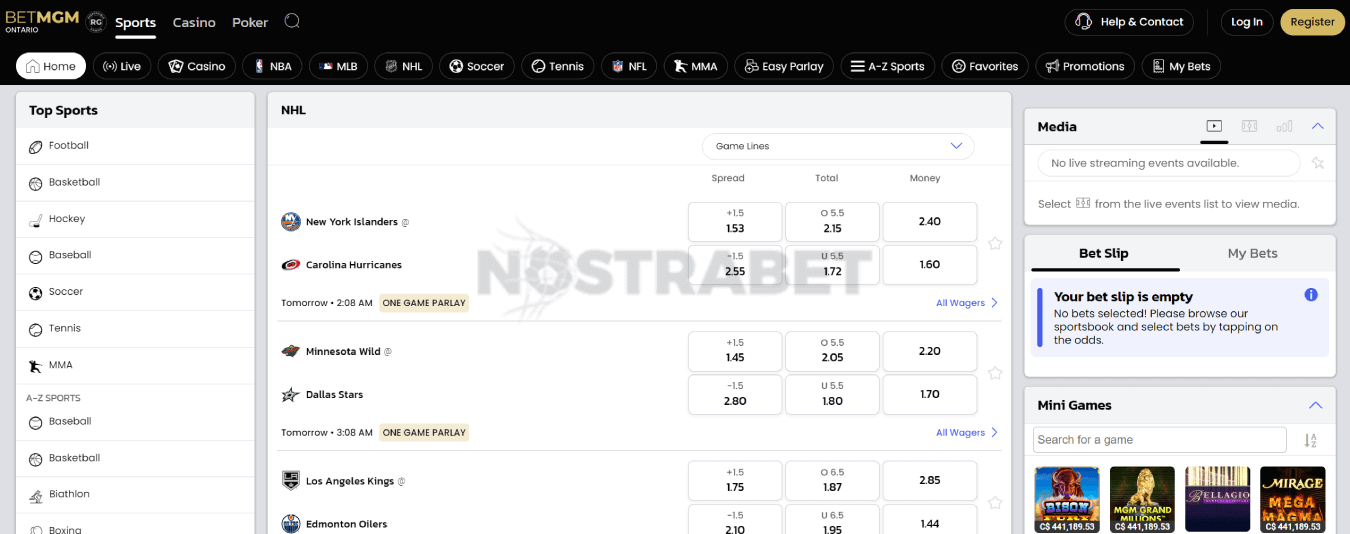This screenshot has width=1350, height=534.
Task: Click the Register button
Action: pos(1312,22)
